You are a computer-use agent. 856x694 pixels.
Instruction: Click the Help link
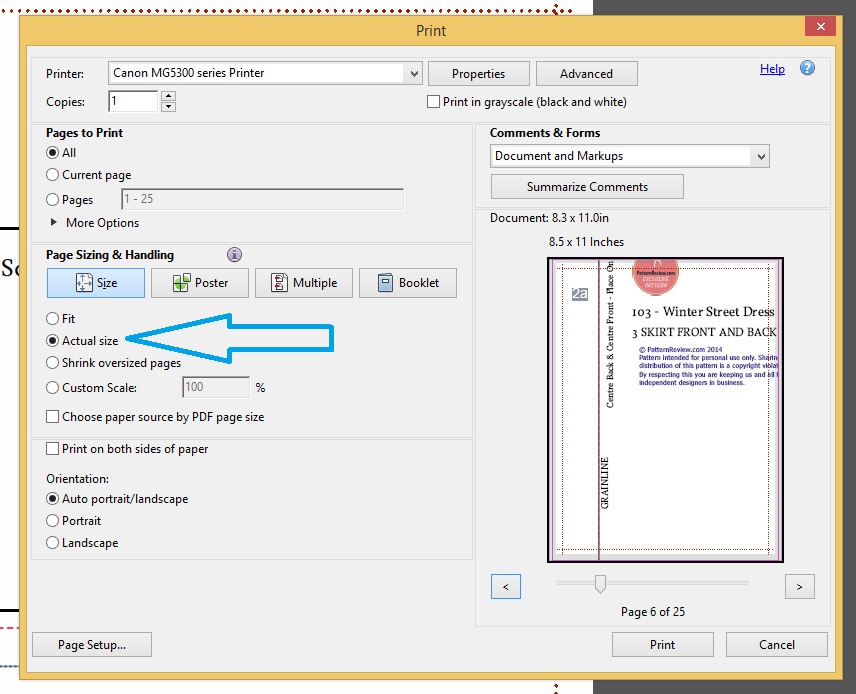click(772, 69)
